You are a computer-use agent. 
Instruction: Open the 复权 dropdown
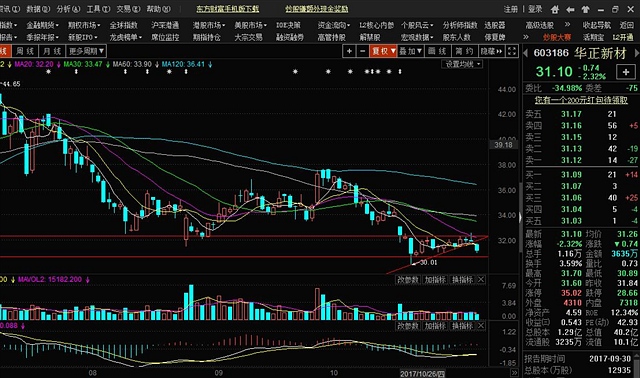tap(383, 51)
